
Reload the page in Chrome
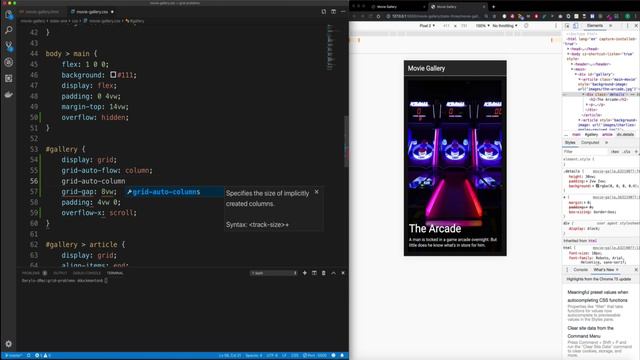[x=370, y=16]
